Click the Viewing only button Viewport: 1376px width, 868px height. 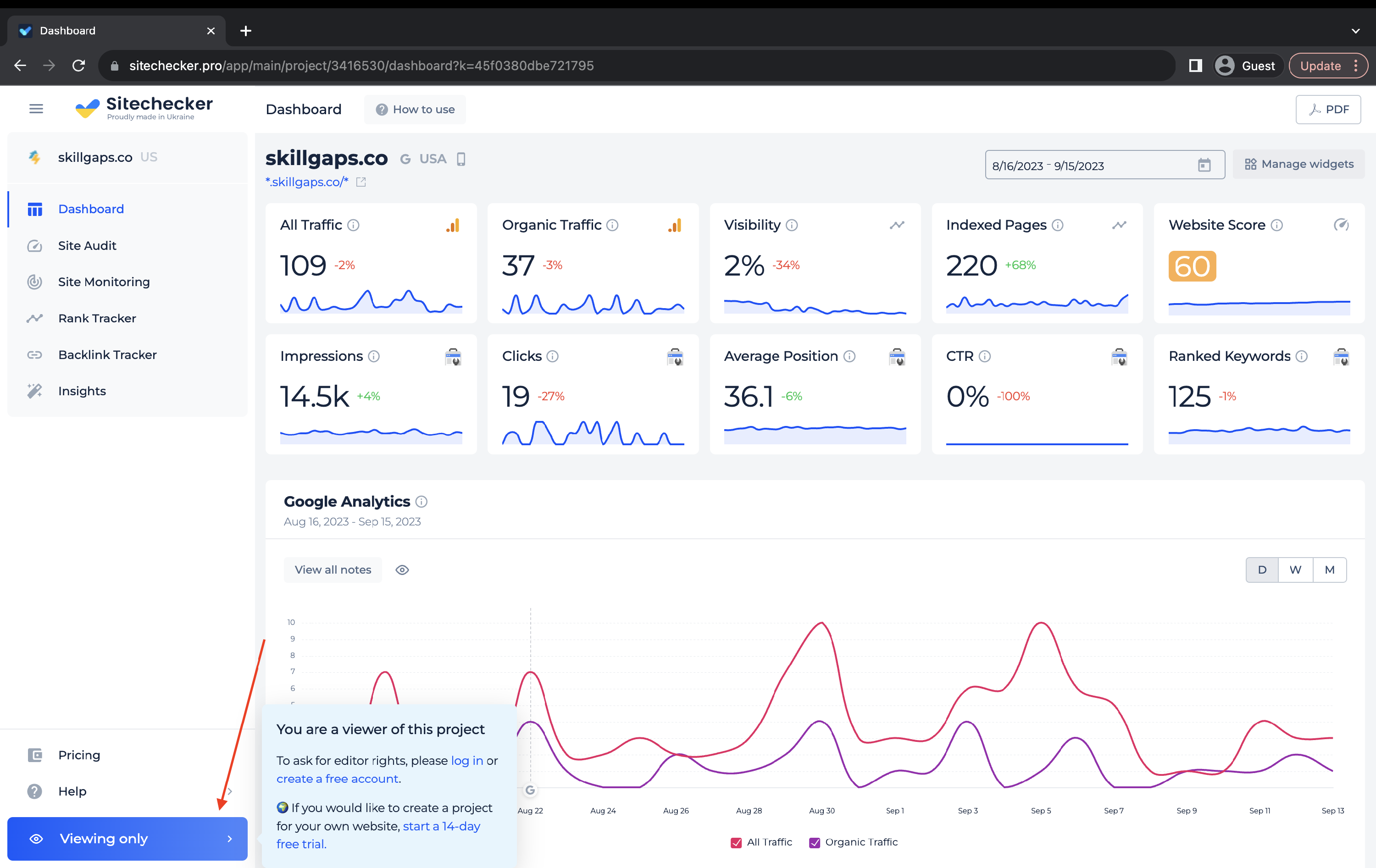click(x=128, y=838)
